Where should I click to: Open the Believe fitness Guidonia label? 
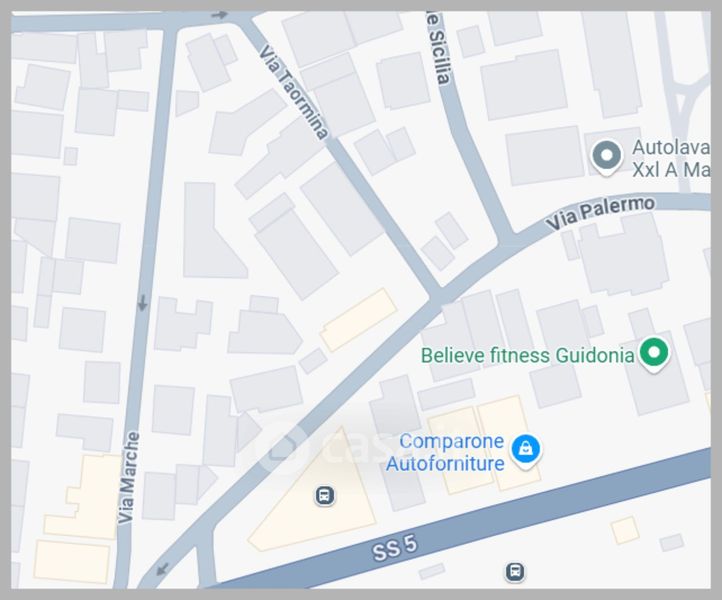coord(528,355)
